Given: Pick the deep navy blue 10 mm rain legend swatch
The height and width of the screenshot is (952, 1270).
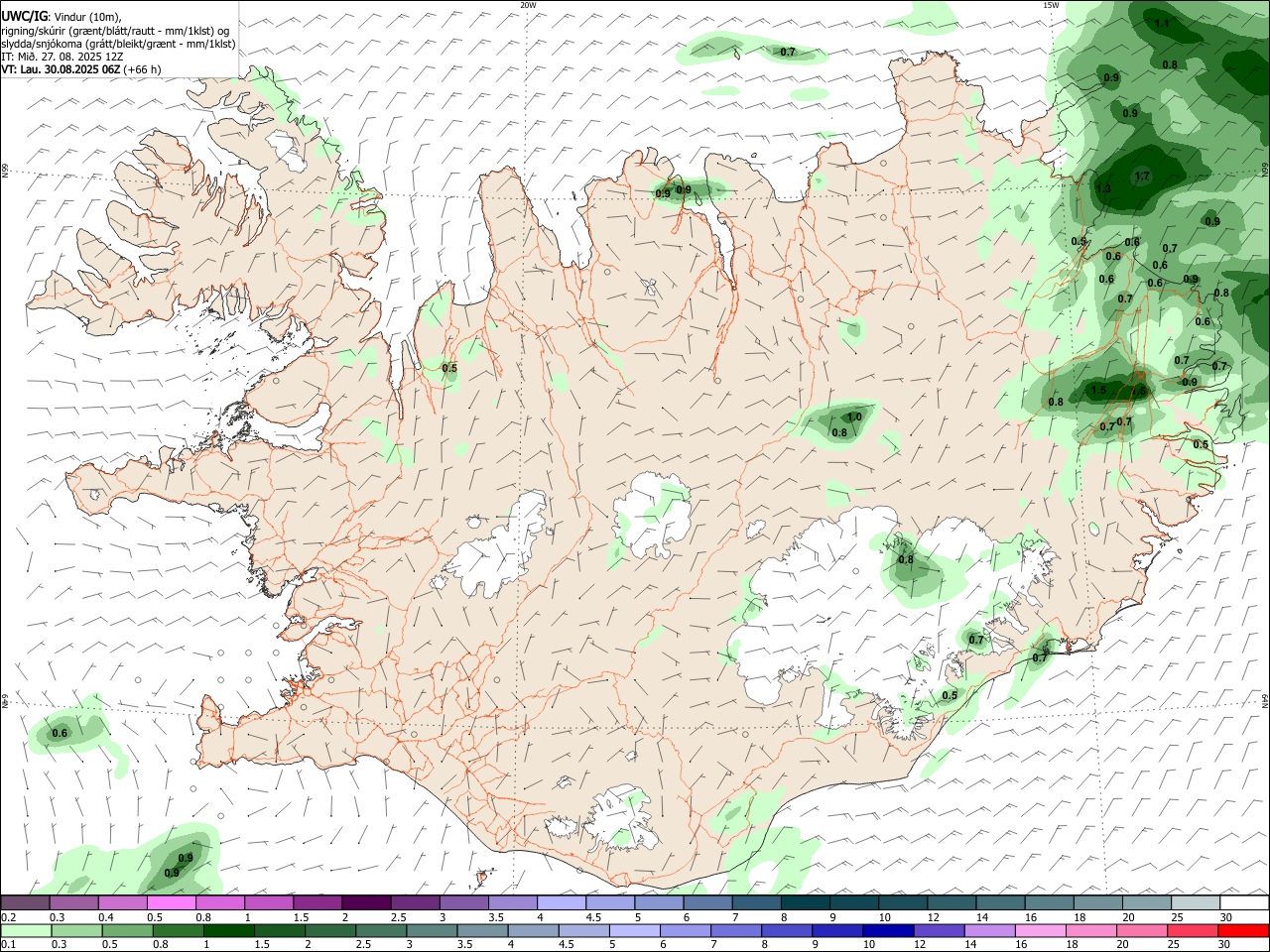Looking at the screenshot, I should (x=887, y=930).
